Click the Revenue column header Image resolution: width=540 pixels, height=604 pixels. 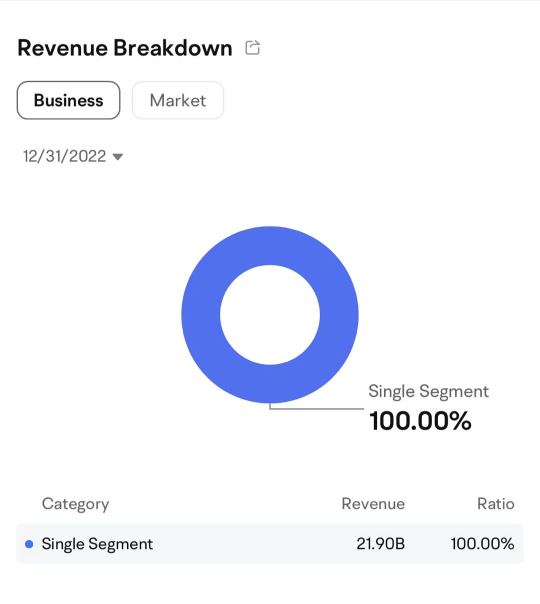tap(373, 504)
